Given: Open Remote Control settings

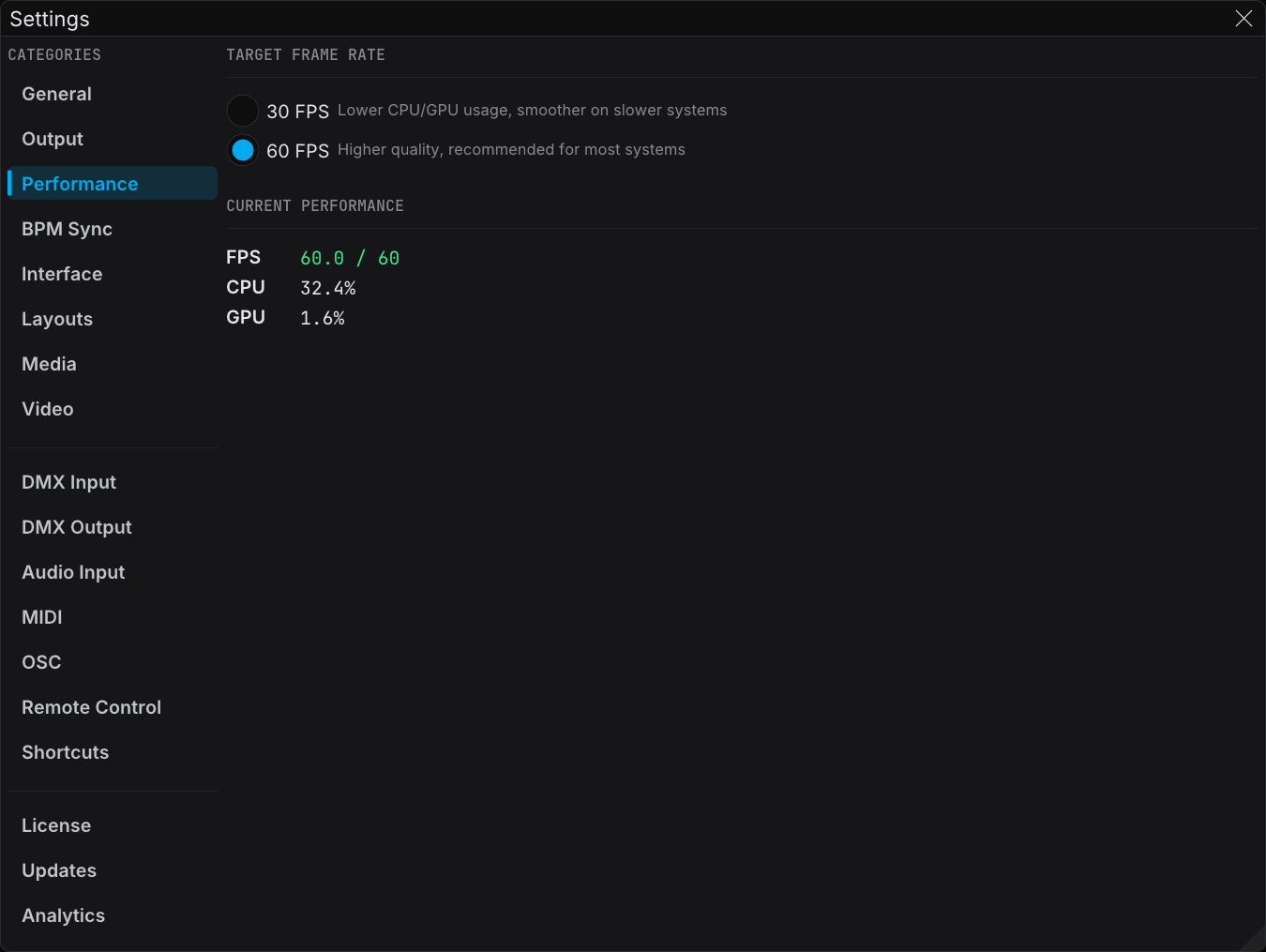Looking at the screenshot, I should tap(113, 707).
